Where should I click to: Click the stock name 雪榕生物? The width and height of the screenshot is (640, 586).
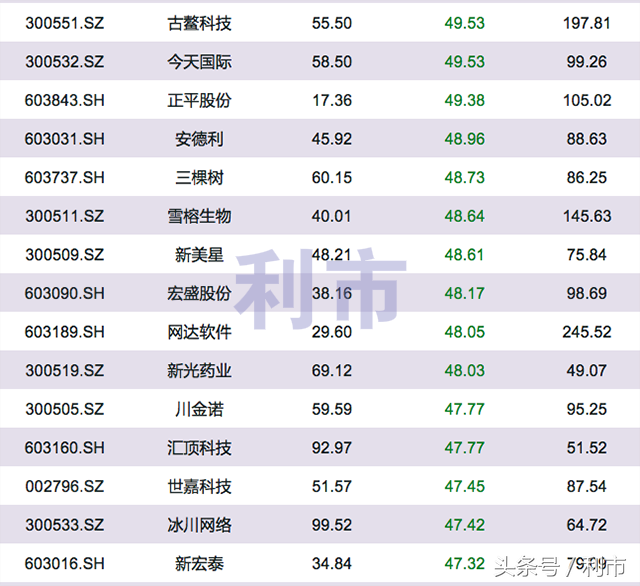point(199,216)
